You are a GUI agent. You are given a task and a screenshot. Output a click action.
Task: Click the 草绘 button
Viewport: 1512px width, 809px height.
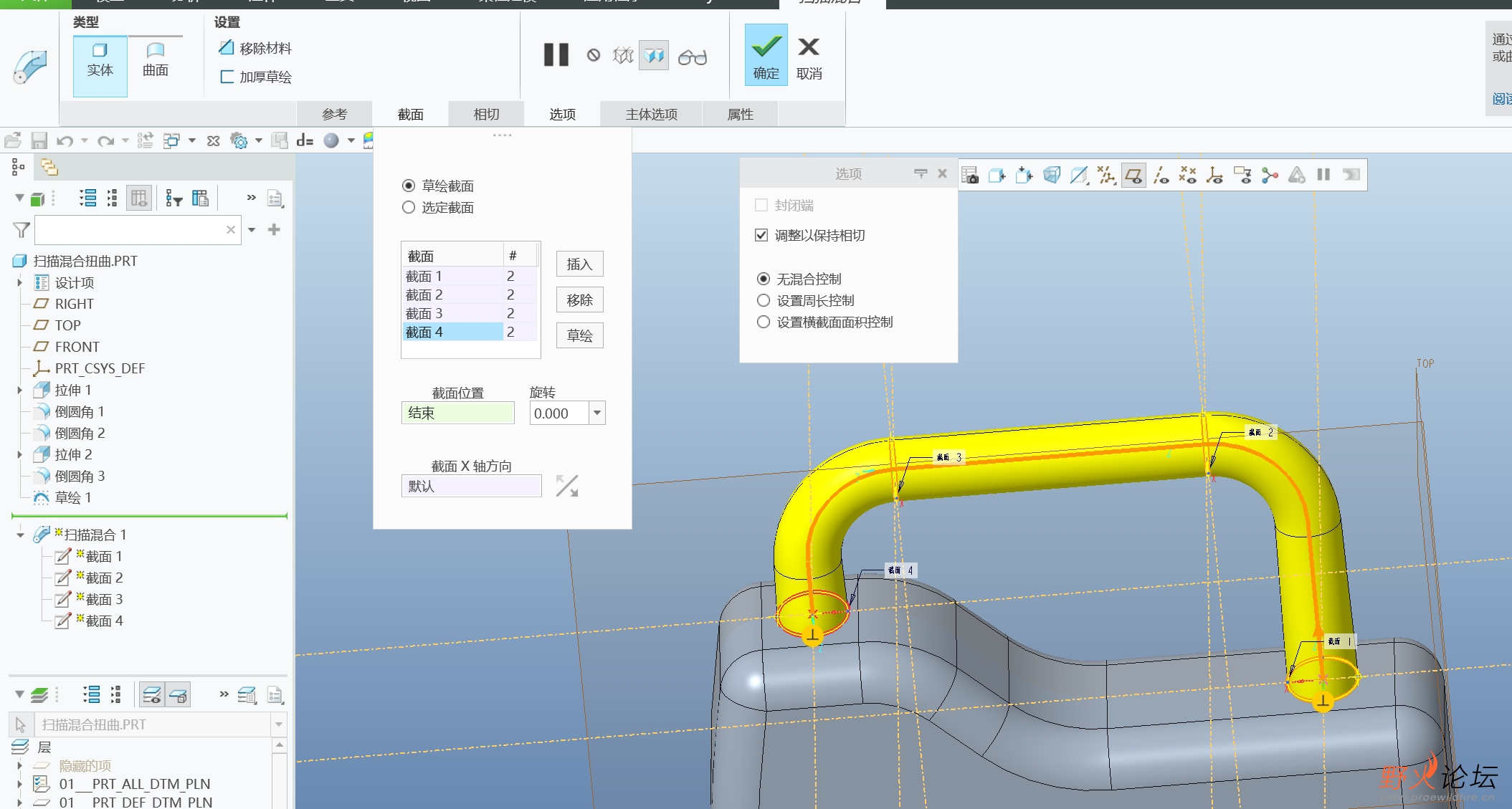(x=579, y=335)
